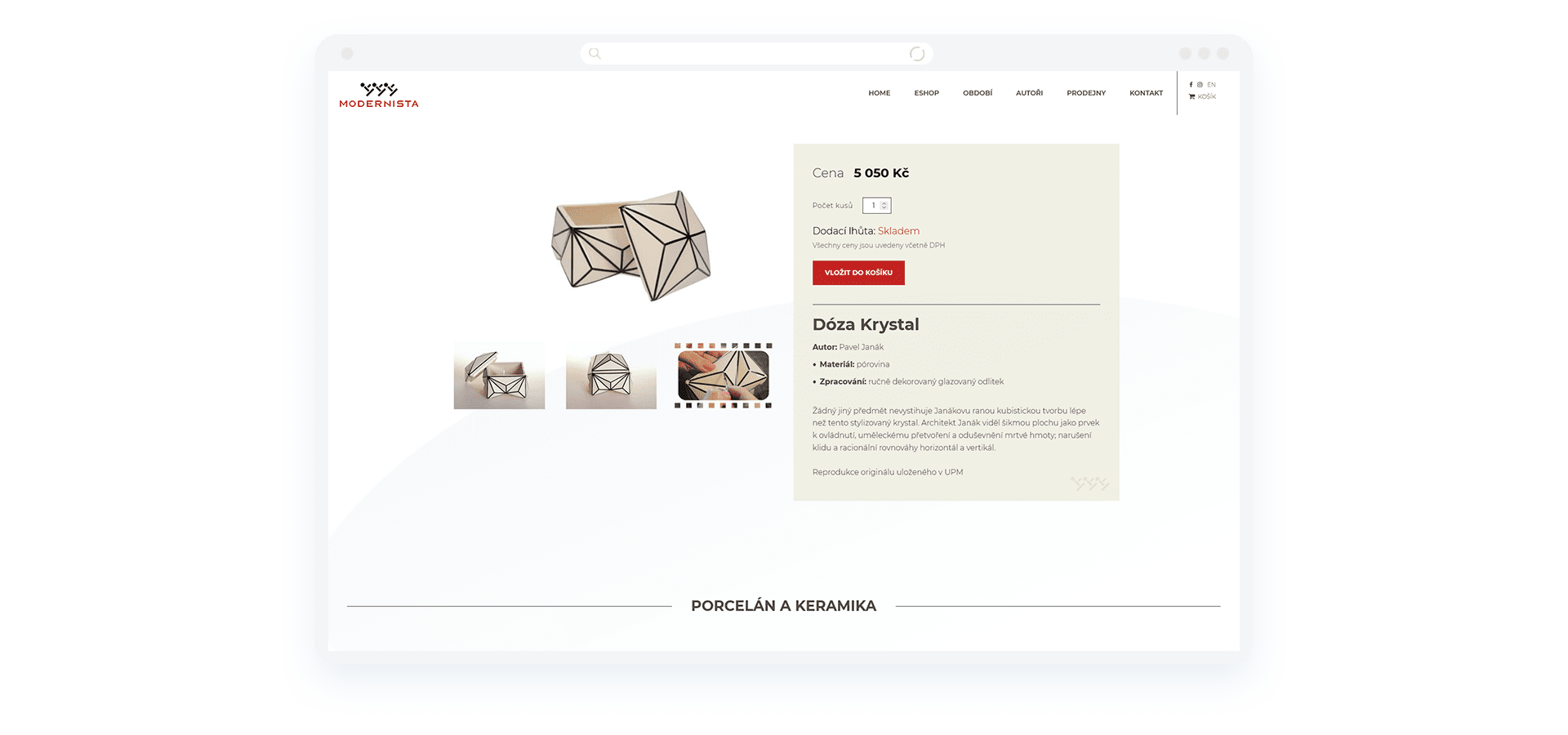This screenshot has width=1568, height=735.
Task: Navigate to AUTOŘI section
Action: click(x=1029, y=93)
